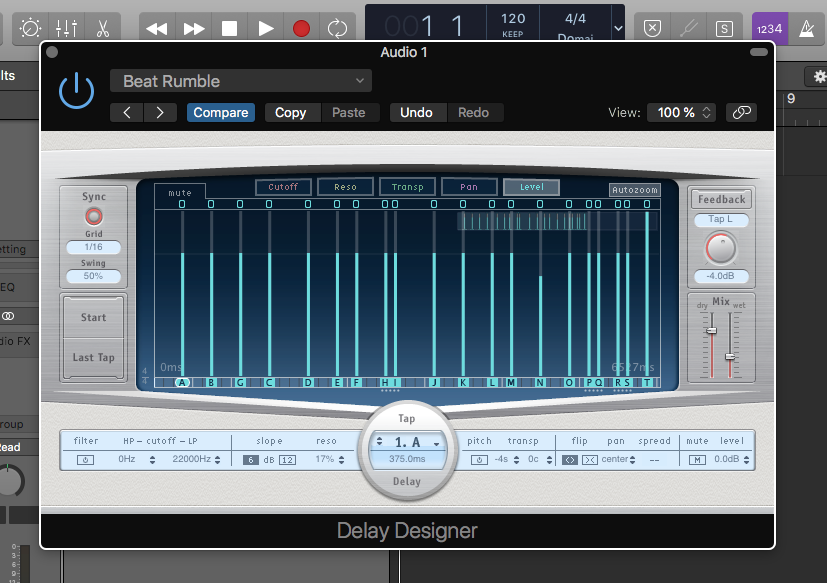Go to previous preset arrow
This screenshot has width=827, height=583.
(127, 113)
